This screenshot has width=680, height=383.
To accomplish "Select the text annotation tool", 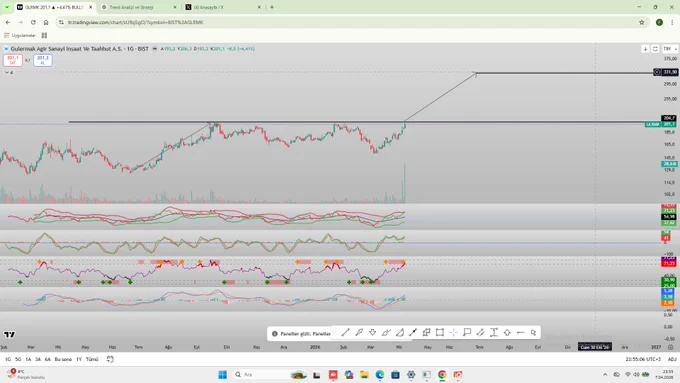I will coord(494,333).
